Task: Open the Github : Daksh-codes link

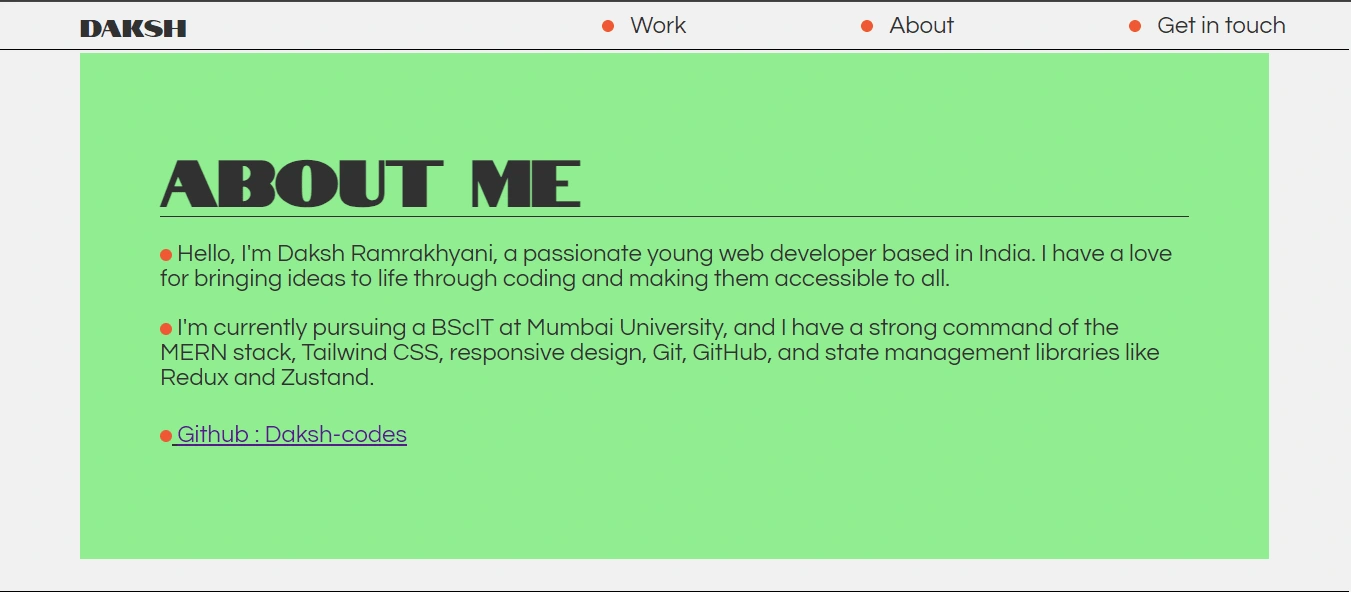Action: tap(292, 434)
